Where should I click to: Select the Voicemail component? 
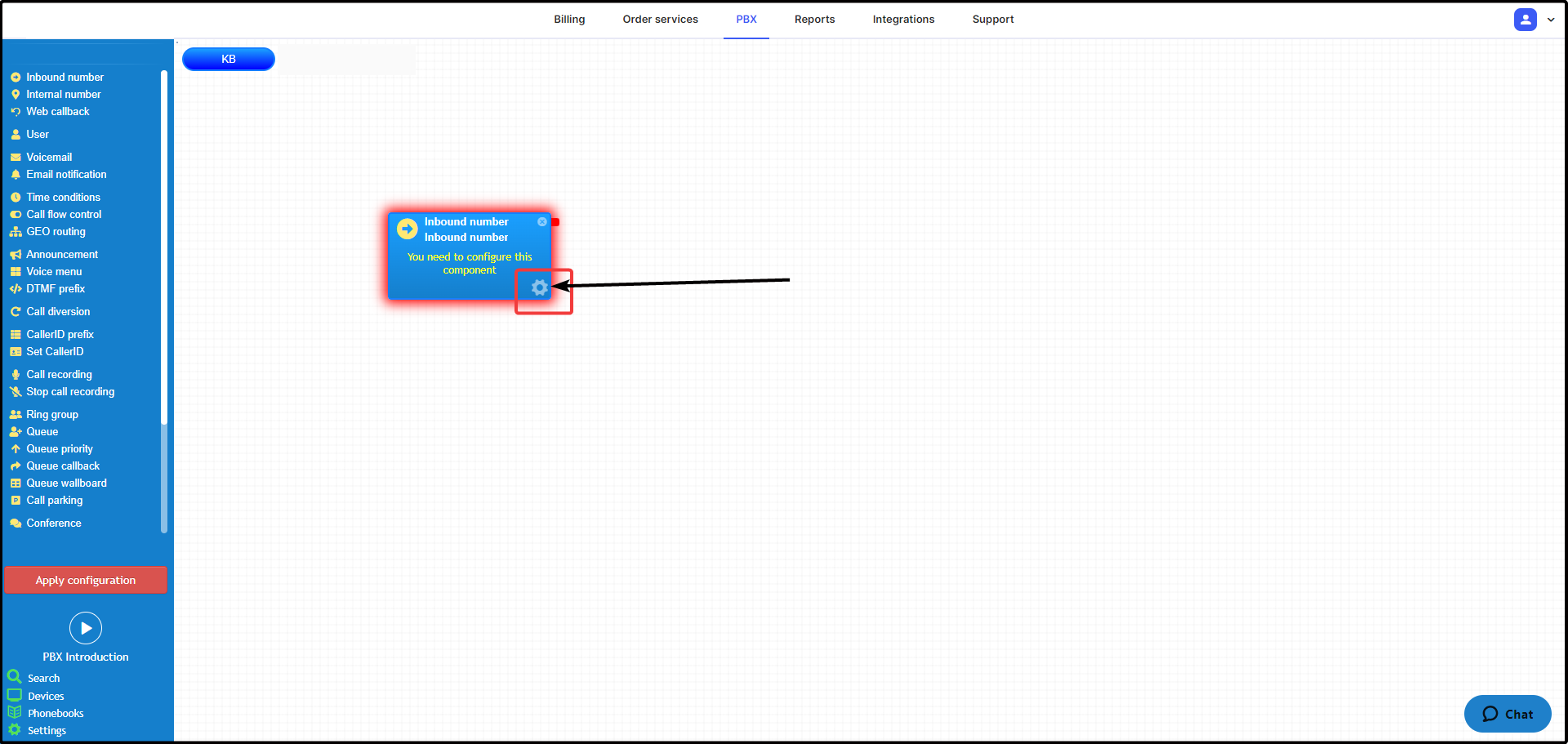pos(49,157)
